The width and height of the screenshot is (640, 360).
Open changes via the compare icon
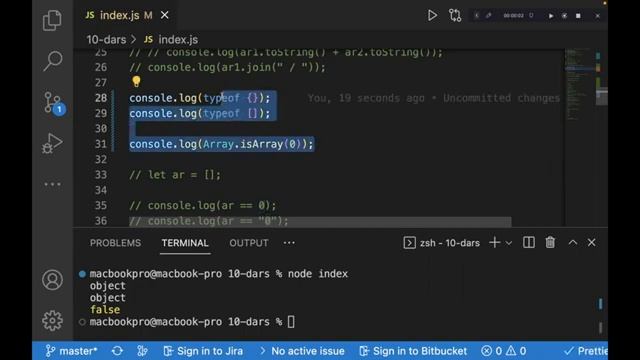point(455,16)
